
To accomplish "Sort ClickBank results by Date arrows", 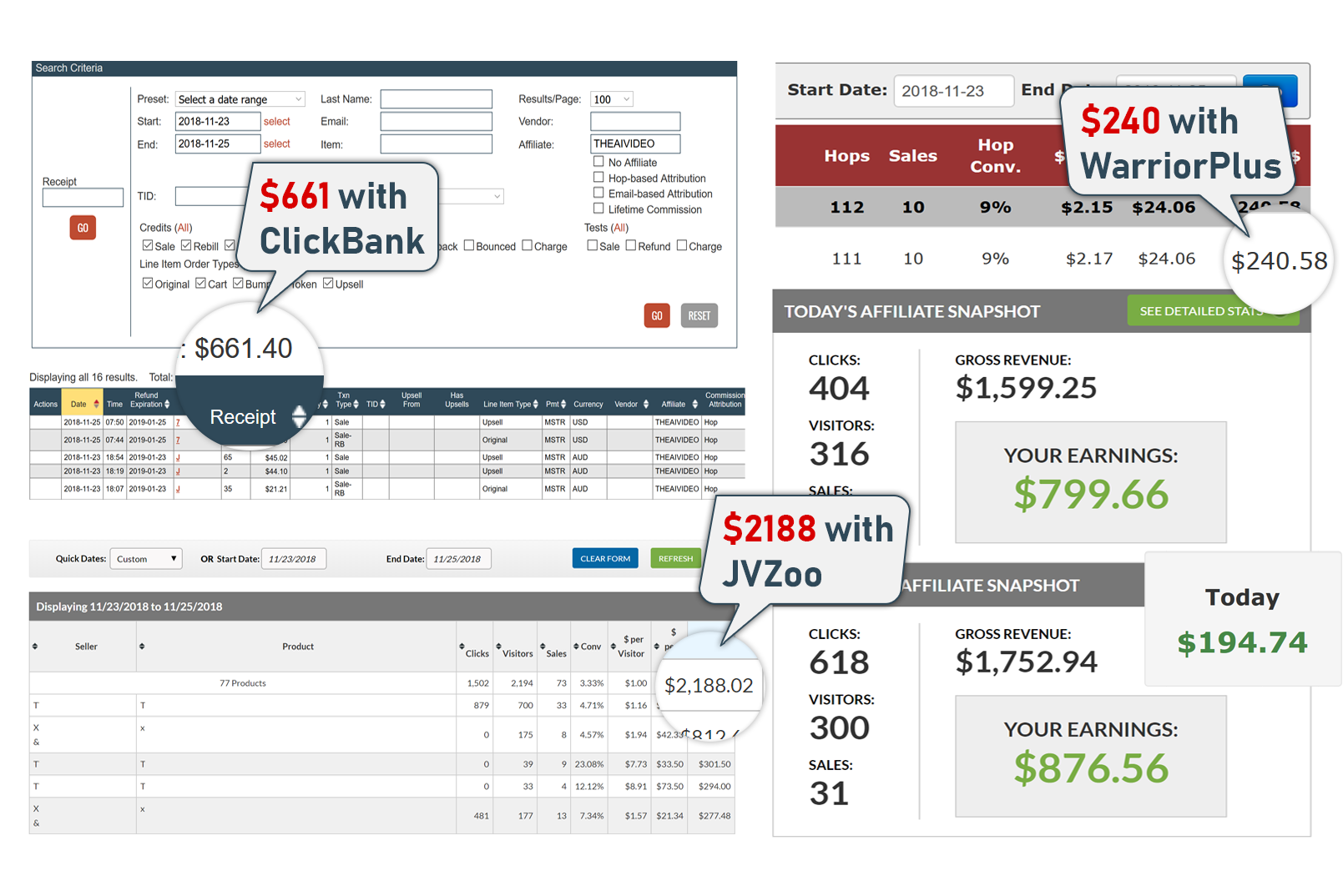I will point(96,404).
